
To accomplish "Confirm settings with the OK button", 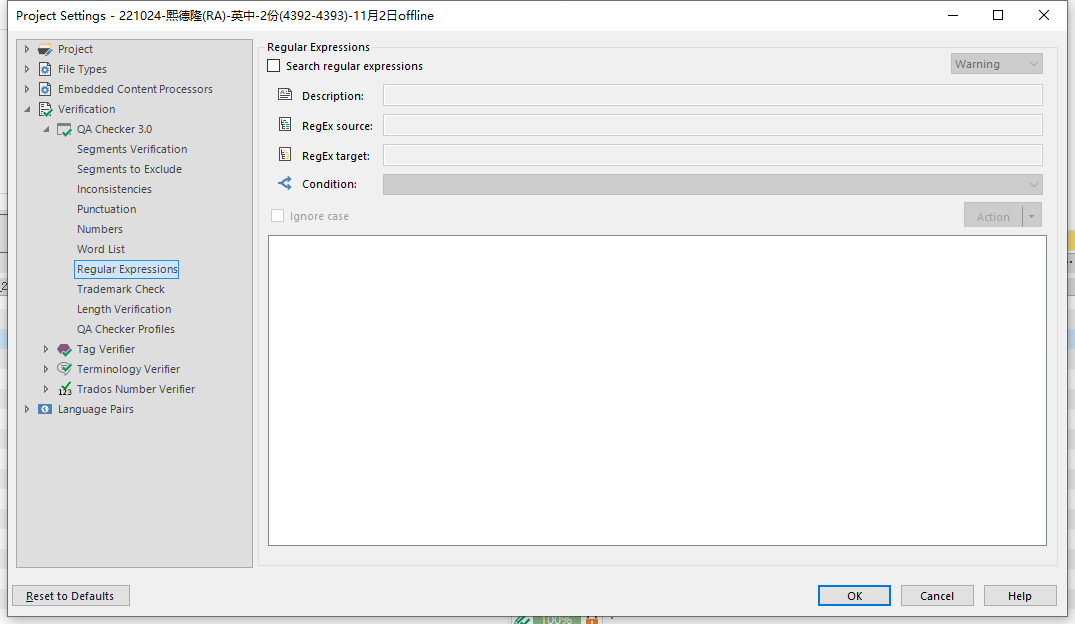I will tap(853, 596).
